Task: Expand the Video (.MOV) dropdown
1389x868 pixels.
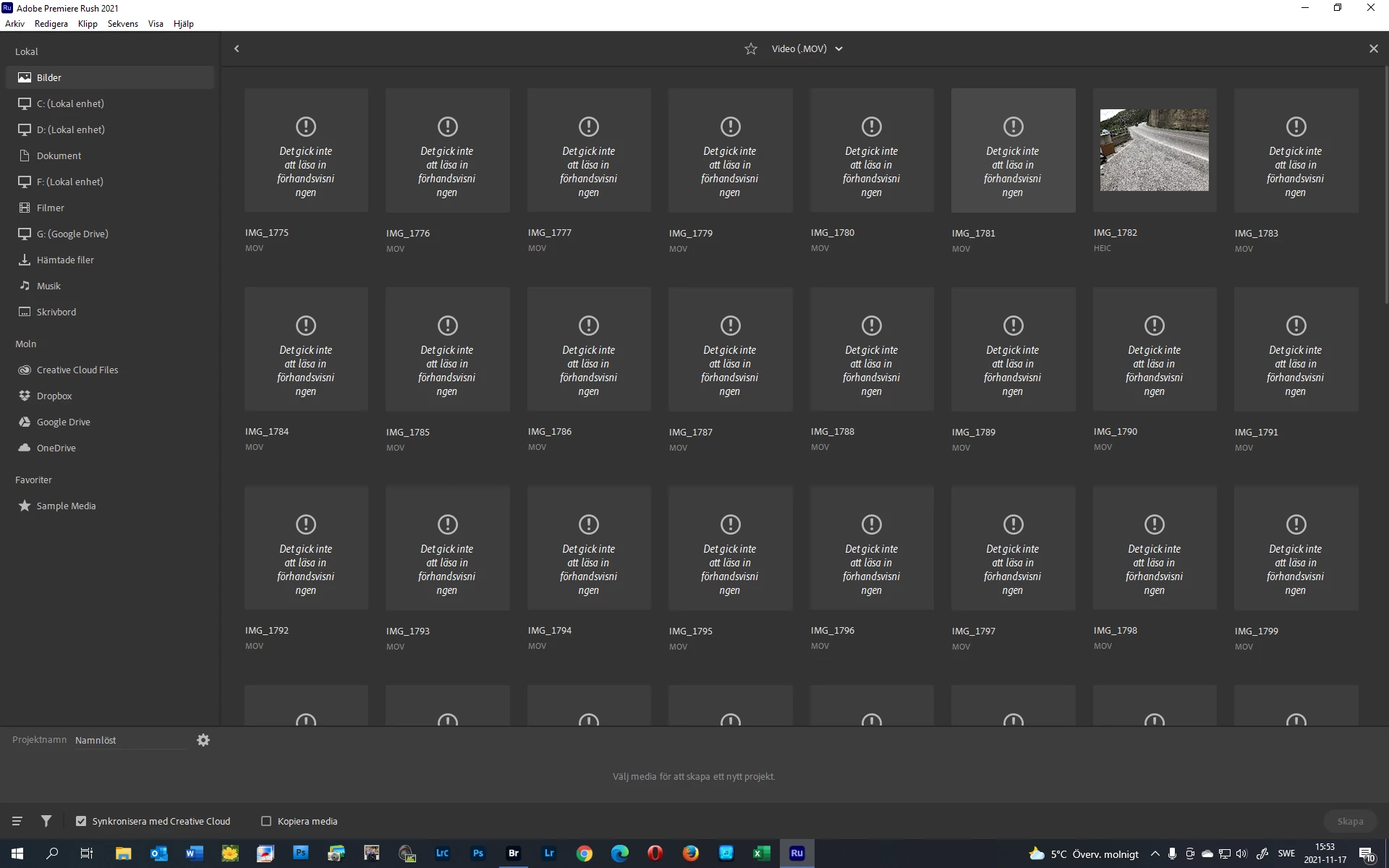Action: click(x=839, y=49)
